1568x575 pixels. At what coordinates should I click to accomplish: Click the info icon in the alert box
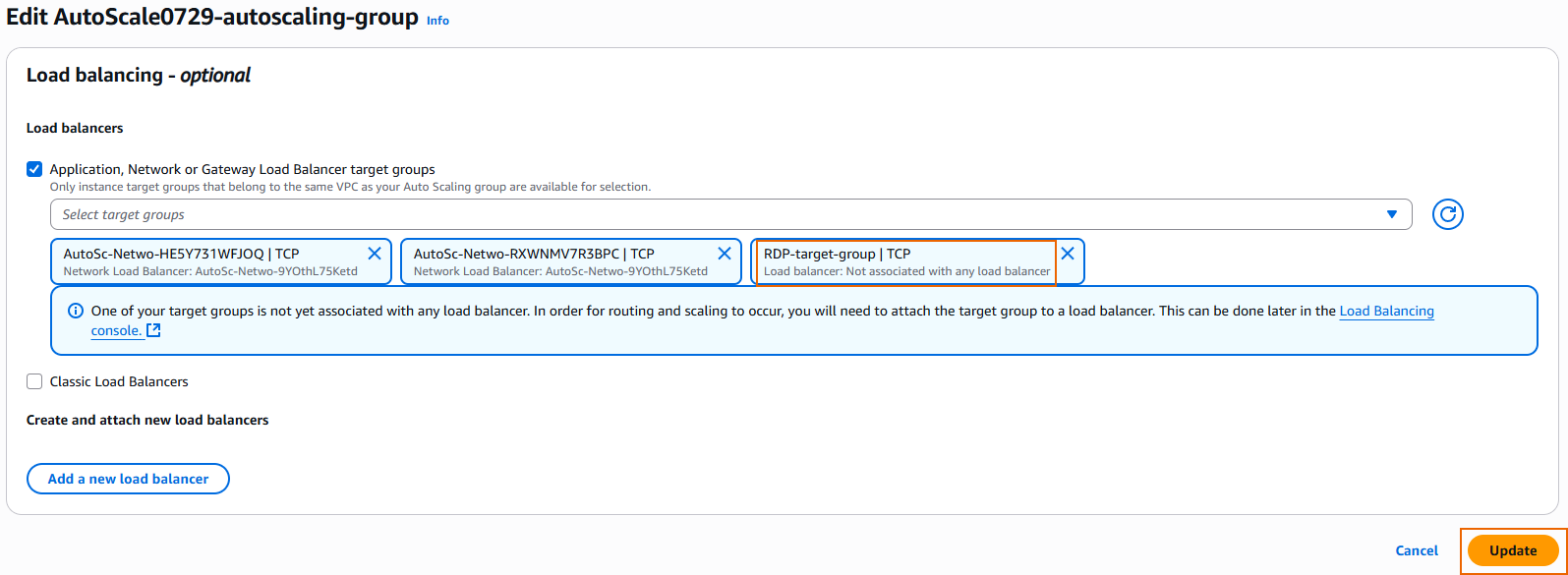click(x=76, y=312)
